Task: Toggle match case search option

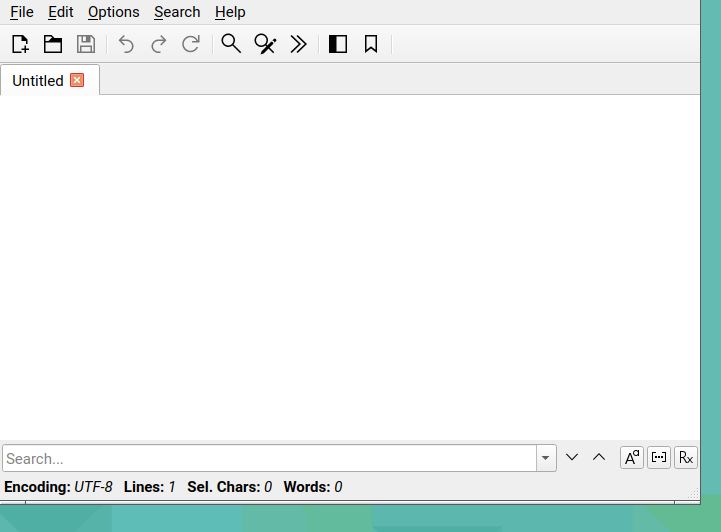Action: [631, 458]
